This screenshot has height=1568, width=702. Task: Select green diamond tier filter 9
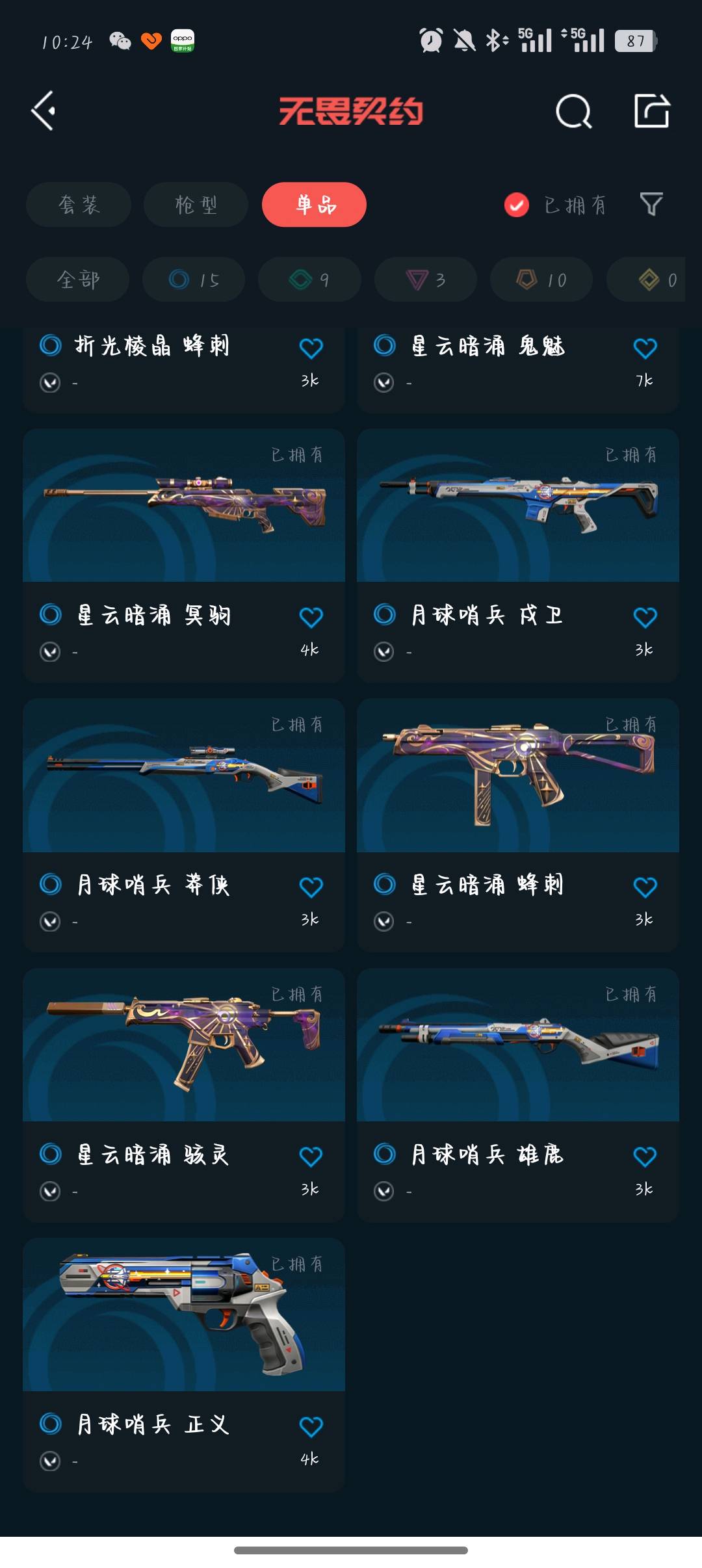pyautogui.click(x=309, y=280)
